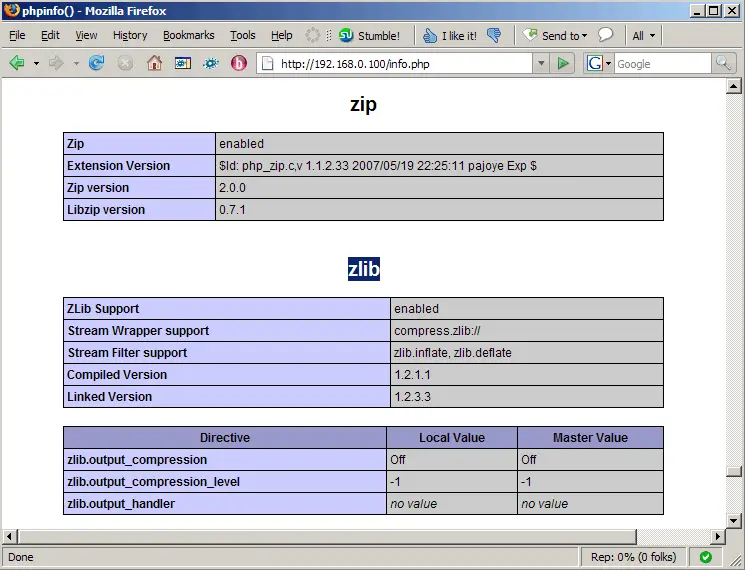Reload the page with the Refresh icon
The width and height of the screenshot is (745, 570).
[x=96, y=63]
